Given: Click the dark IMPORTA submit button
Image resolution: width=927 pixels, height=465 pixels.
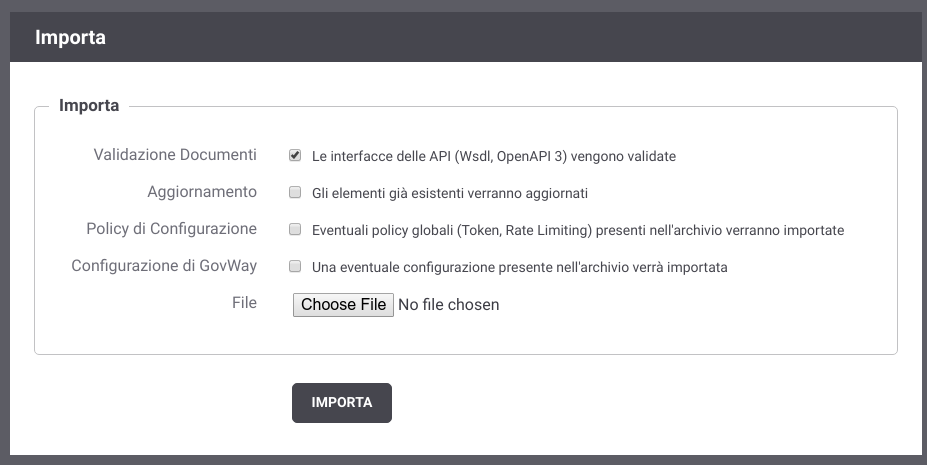Looking at the screenshot, I should (342, 402).
